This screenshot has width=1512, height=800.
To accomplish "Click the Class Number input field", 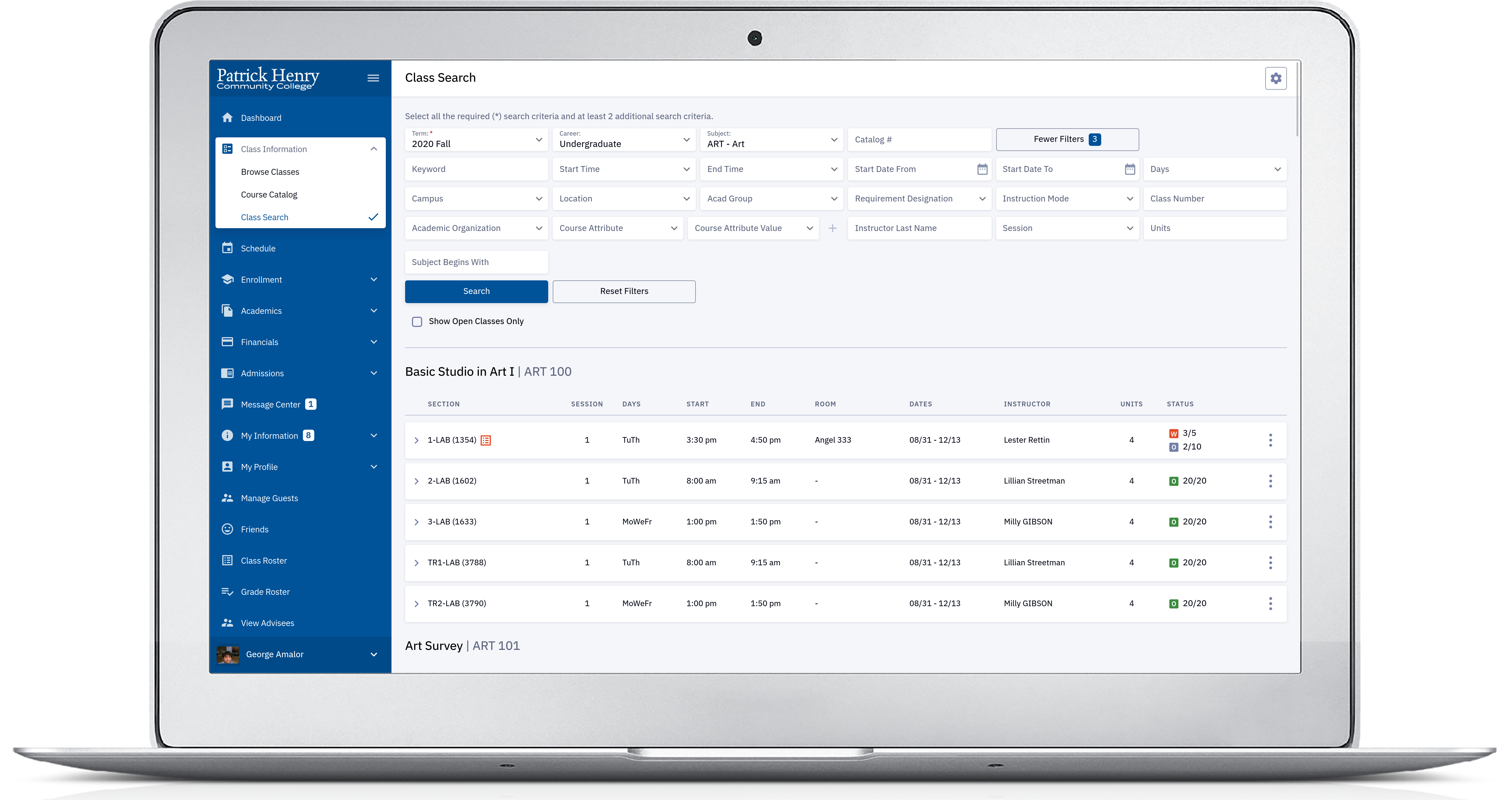I will pyautogui.click(x=1214, y=198).
